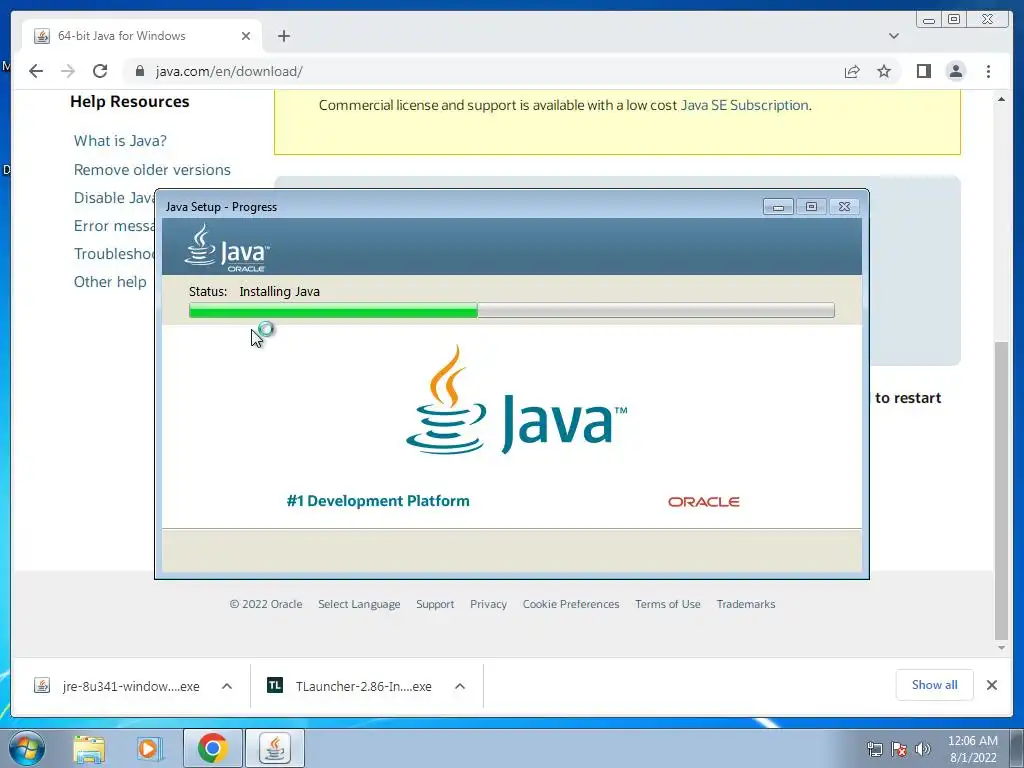Close the 64-bit Java for Windows tab
This screenshot has height=768, width=1024.
(246, 36)
